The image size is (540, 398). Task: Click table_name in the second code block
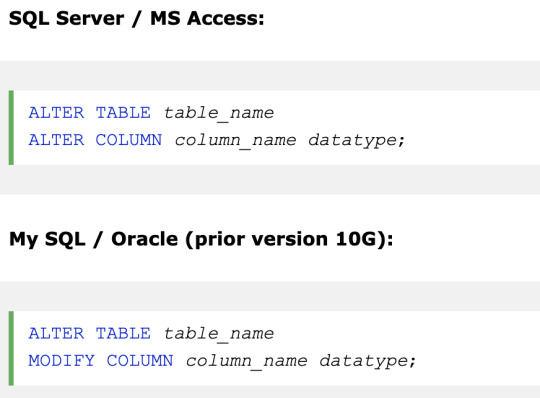pyautogui.click(x=219, y=334)
